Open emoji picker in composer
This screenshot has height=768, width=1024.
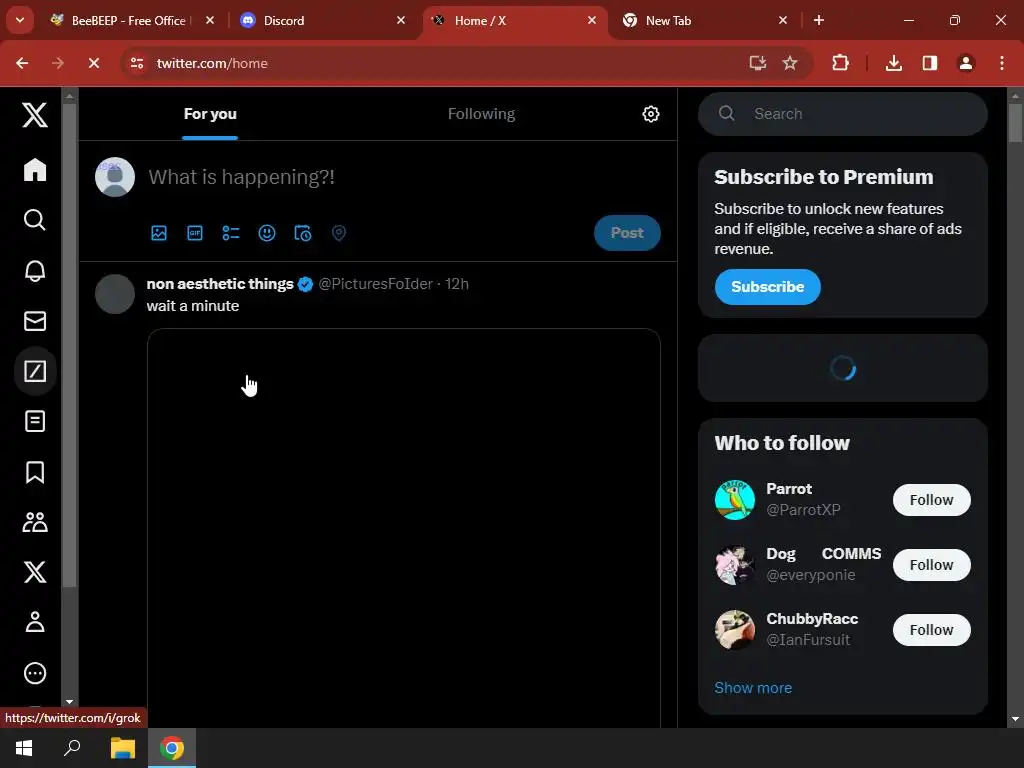click(266, 233)
